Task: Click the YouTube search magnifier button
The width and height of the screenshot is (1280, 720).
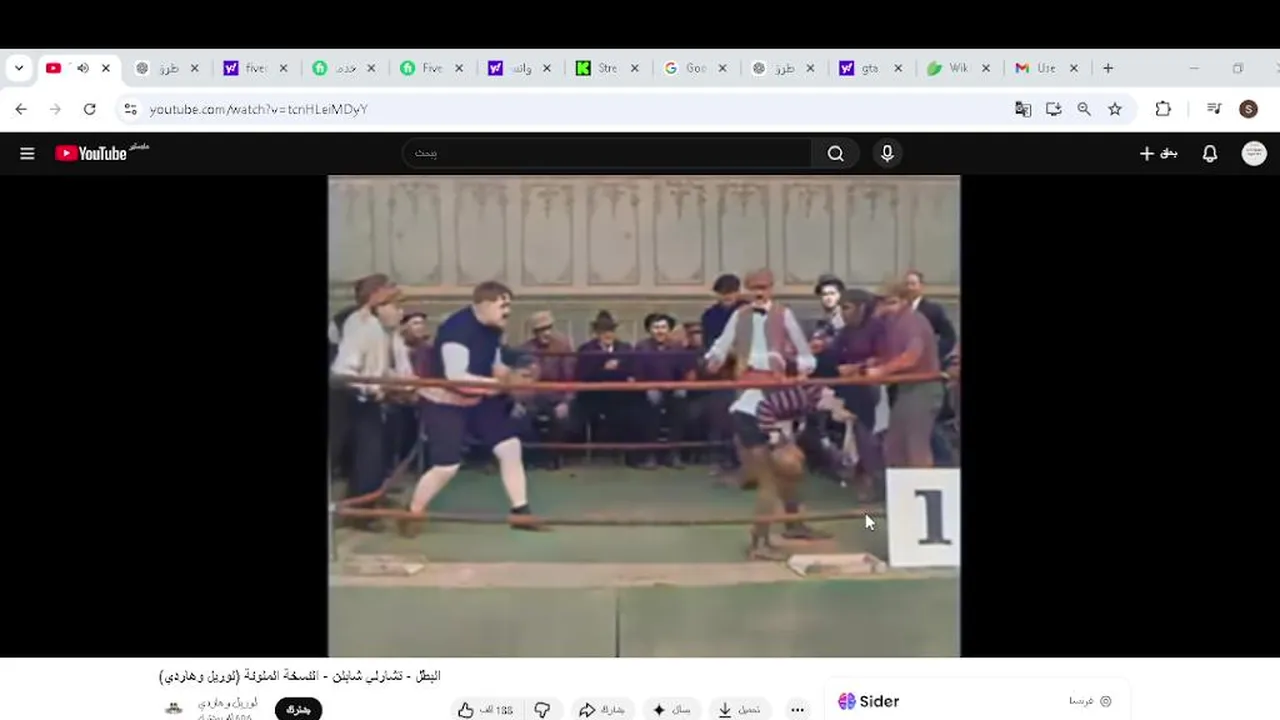Action: pyautogui.click(x=836, y=153)
